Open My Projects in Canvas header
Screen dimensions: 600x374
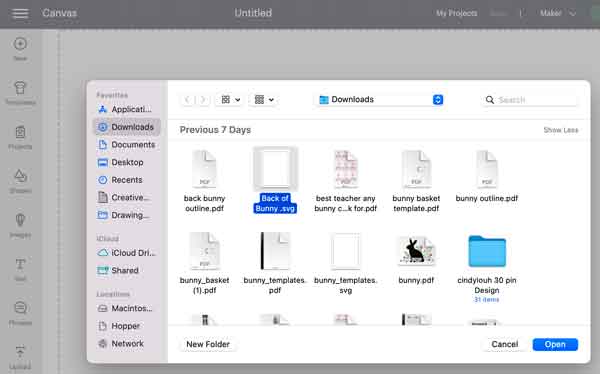click(x=457, y=13)
